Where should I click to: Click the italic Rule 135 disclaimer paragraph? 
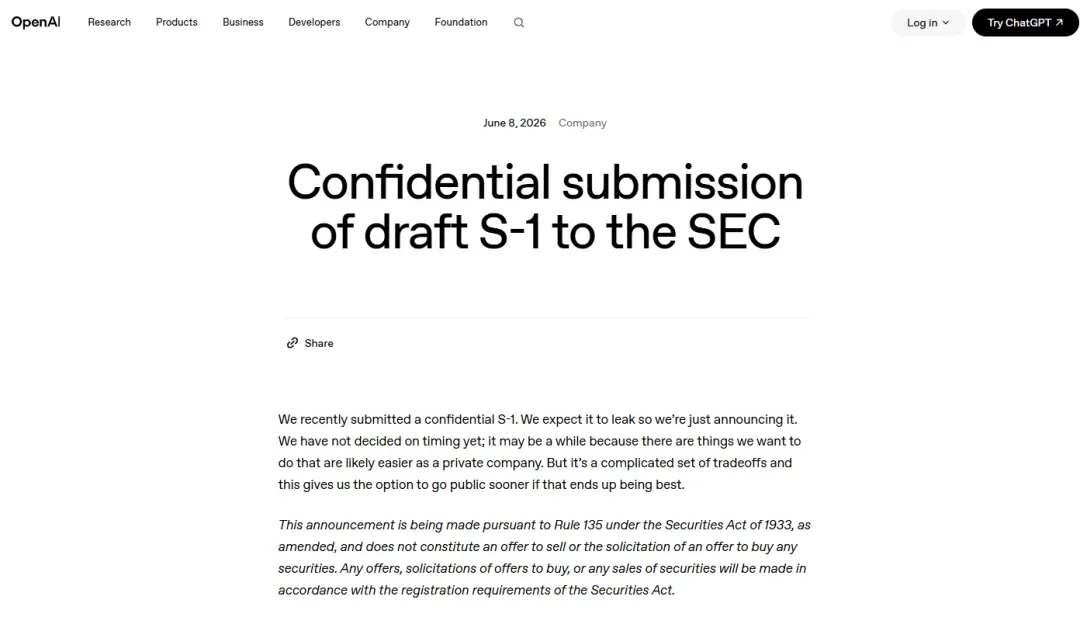[544, 557]
